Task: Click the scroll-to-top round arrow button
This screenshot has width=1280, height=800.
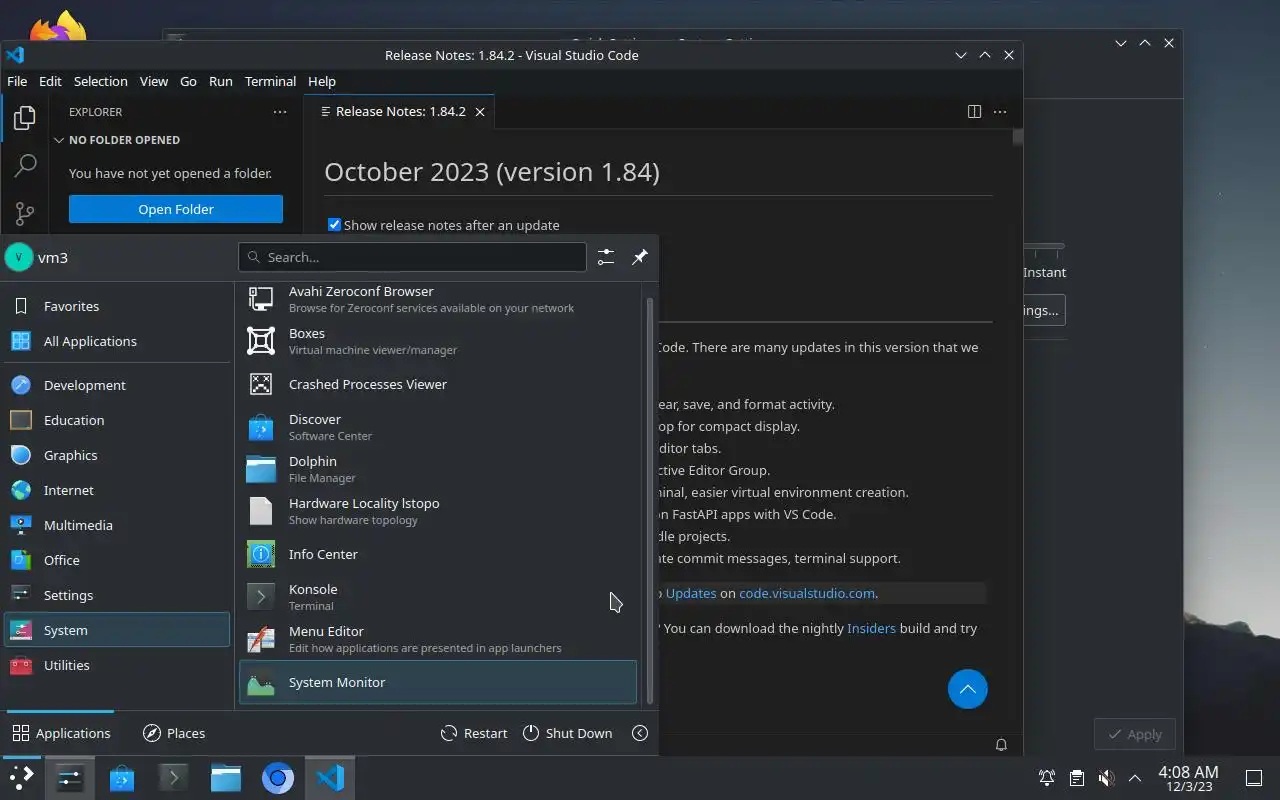Action: click(x=967, y=689)
